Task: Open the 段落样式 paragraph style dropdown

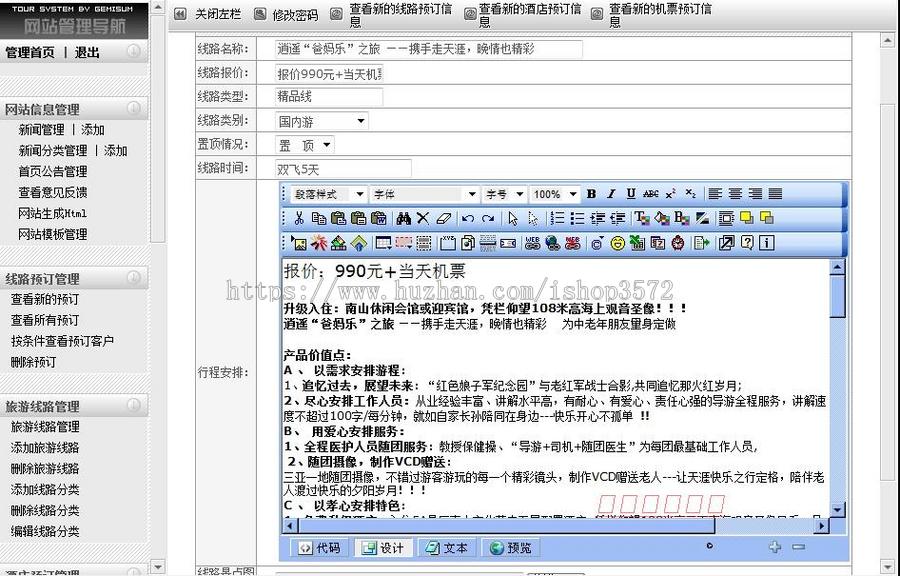Action: (x=329, y=194)
